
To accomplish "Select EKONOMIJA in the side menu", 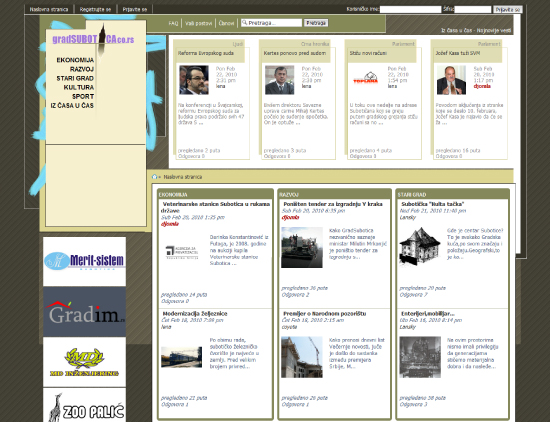I will coord(75,60).
